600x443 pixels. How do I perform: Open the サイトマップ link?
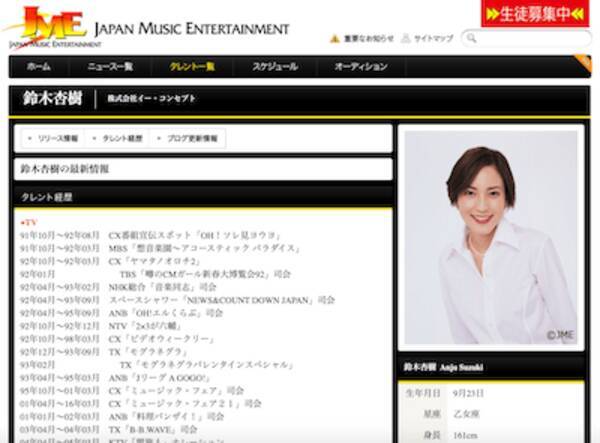[x=434, y=39]
